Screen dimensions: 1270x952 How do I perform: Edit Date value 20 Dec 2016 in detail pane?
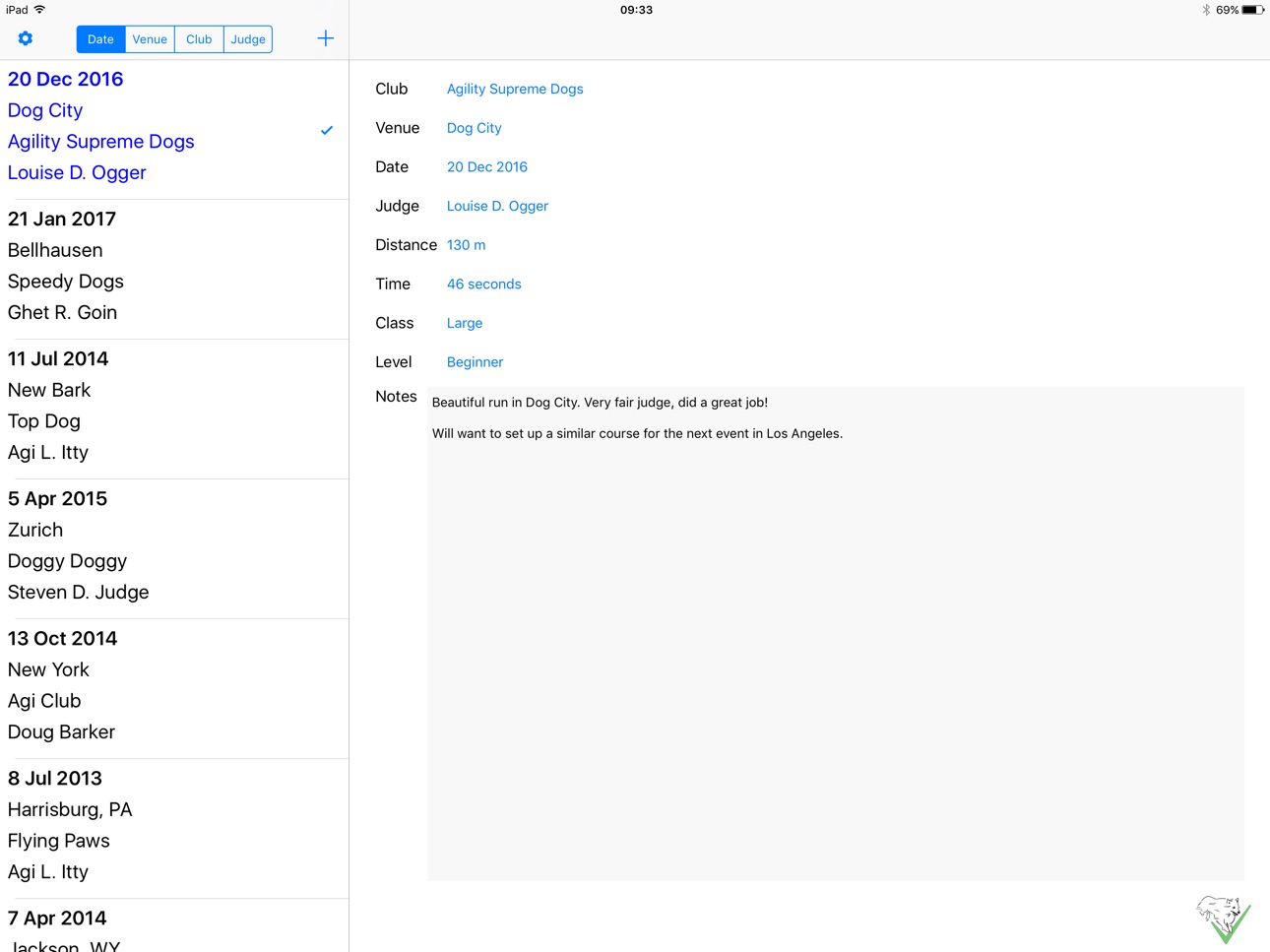click(x=487, y=167)
